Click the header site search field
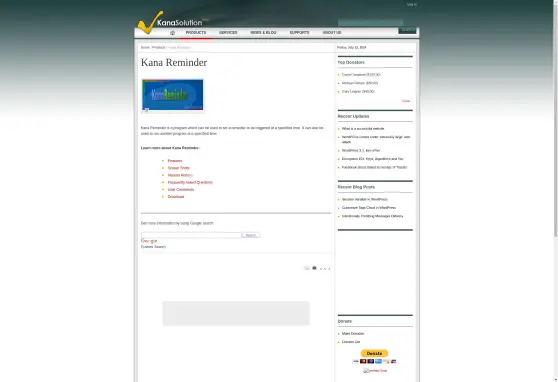Image resolution: width=558 pixels, height=382 pixels. pyautogui.click(x=370, y=23)
